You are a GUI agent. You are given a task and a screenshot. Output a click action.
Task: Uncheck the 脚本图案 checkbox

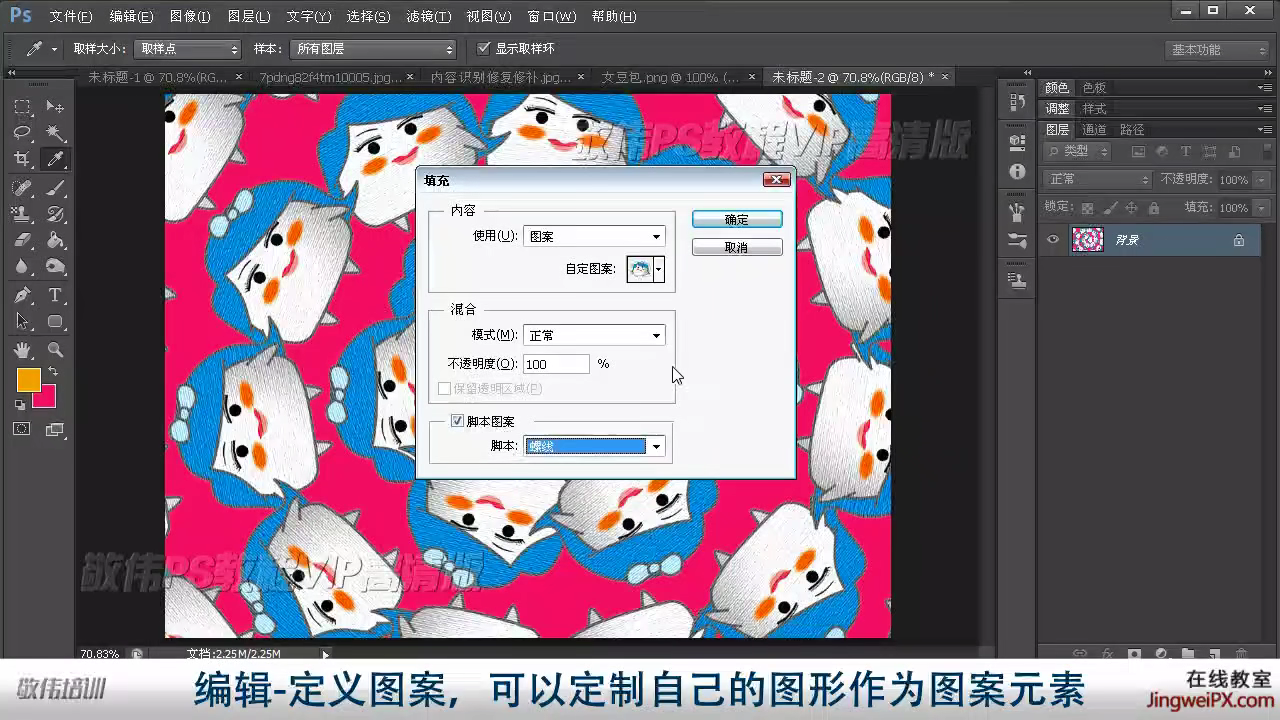point(457,421)
